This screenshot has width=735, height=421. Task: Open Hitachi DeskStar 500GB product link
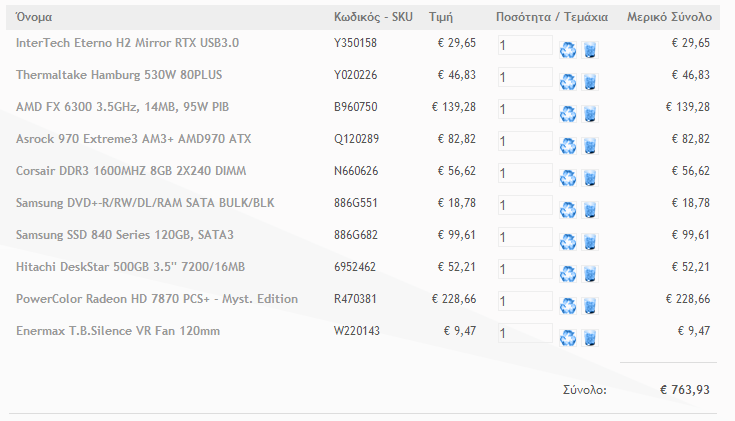pos(130,267)
